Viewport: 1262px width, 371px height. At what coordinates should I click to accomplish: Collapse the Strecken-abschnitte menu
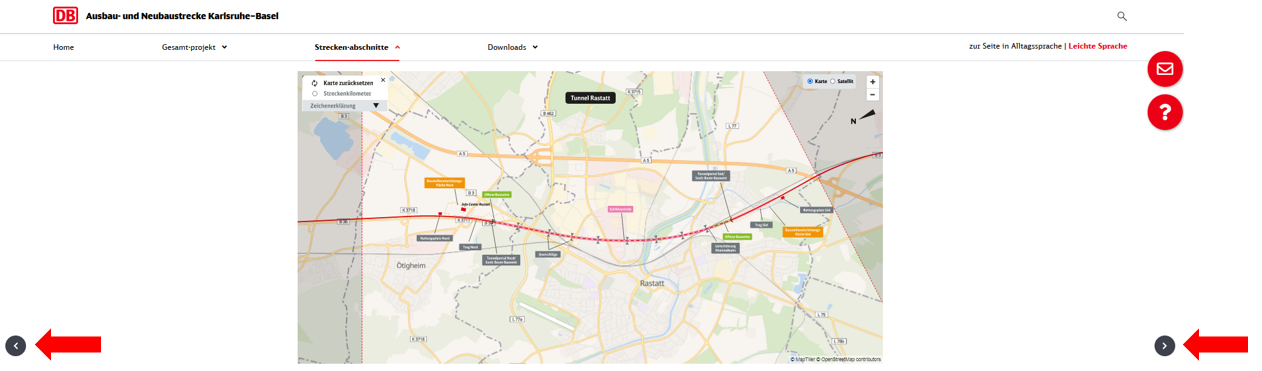pyautogui.click(x=357, y=47)
